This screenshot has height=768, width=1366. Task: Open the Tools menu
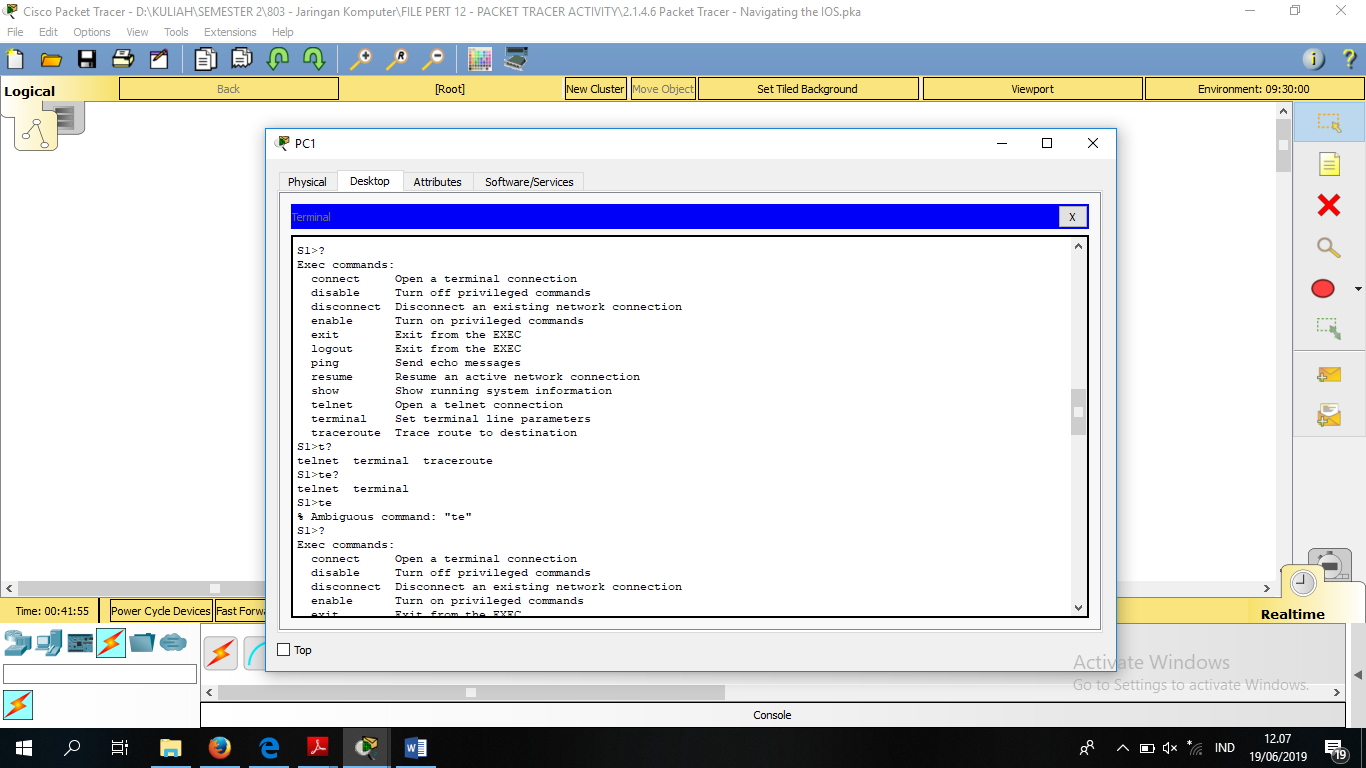pyautogui.click(x=176, y=32)
